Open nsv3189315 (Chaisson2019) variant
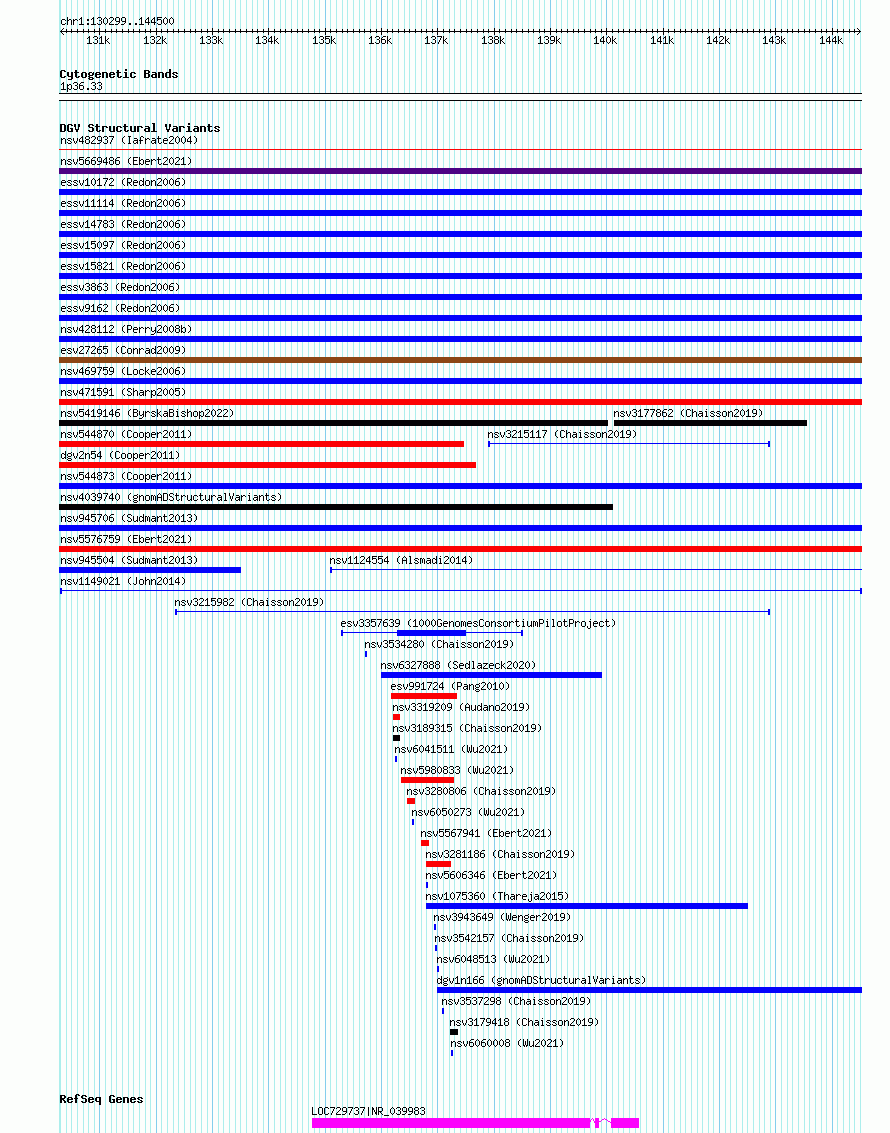The image size is (890, 1133). (467, 728)
